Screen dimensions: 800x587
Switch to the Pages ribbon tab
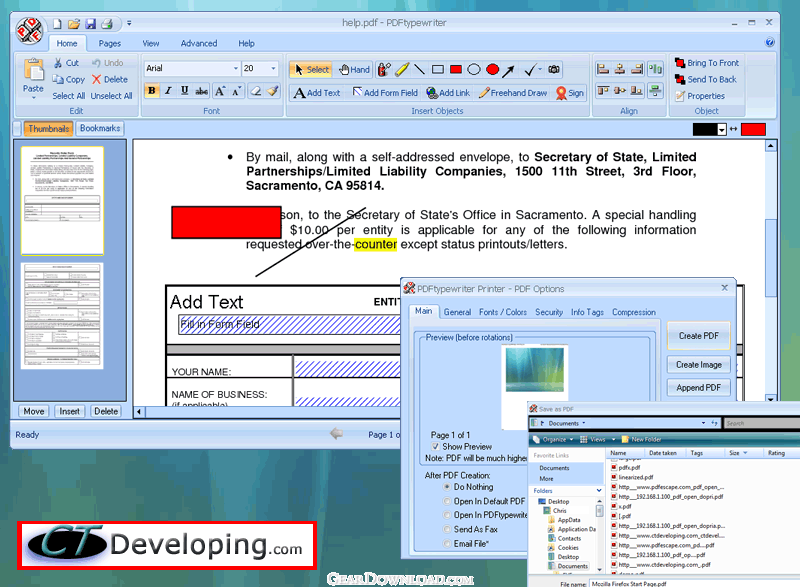click(x=110, y=43)
